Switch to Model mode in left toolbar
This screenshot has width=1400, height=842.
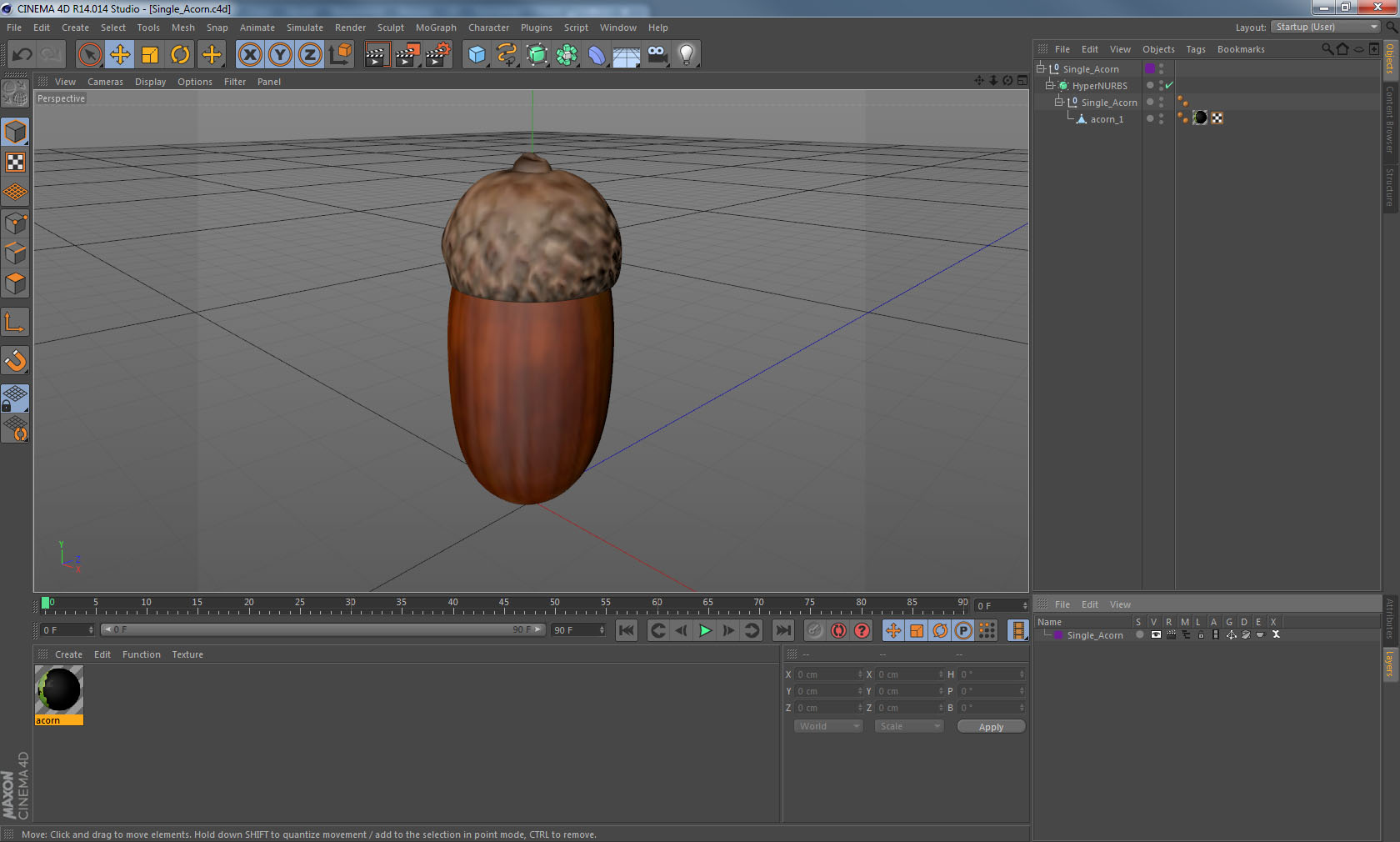pyautogui.click(x=15, y=132)
